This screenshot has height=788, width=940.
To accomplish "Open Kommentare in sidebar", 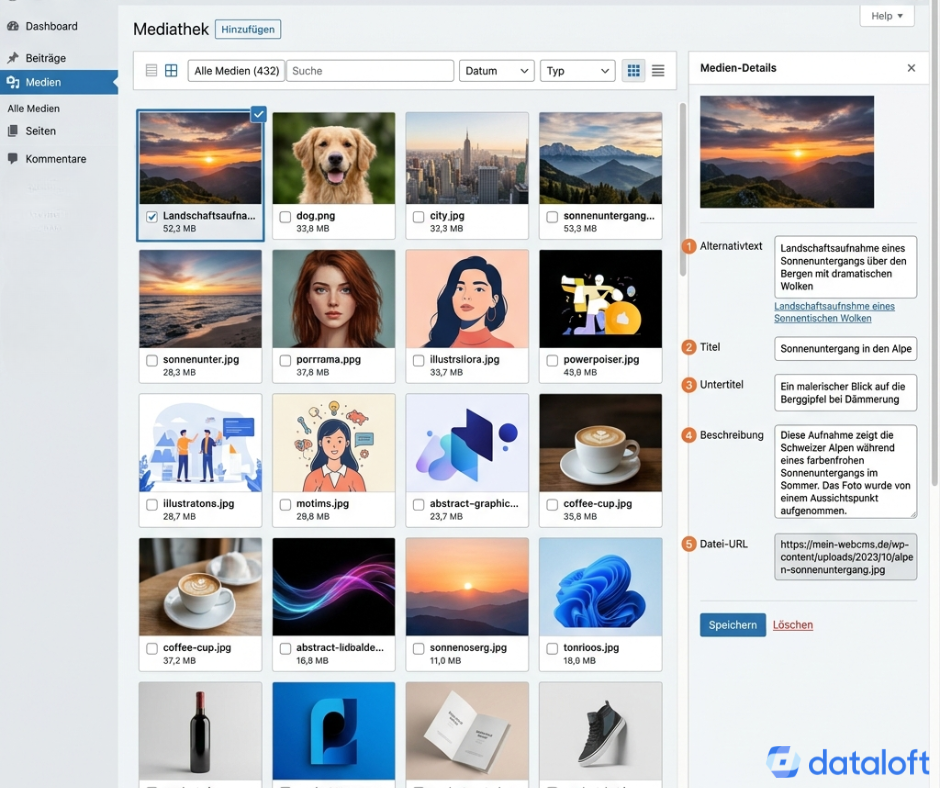I will click(x=56, y=159).
